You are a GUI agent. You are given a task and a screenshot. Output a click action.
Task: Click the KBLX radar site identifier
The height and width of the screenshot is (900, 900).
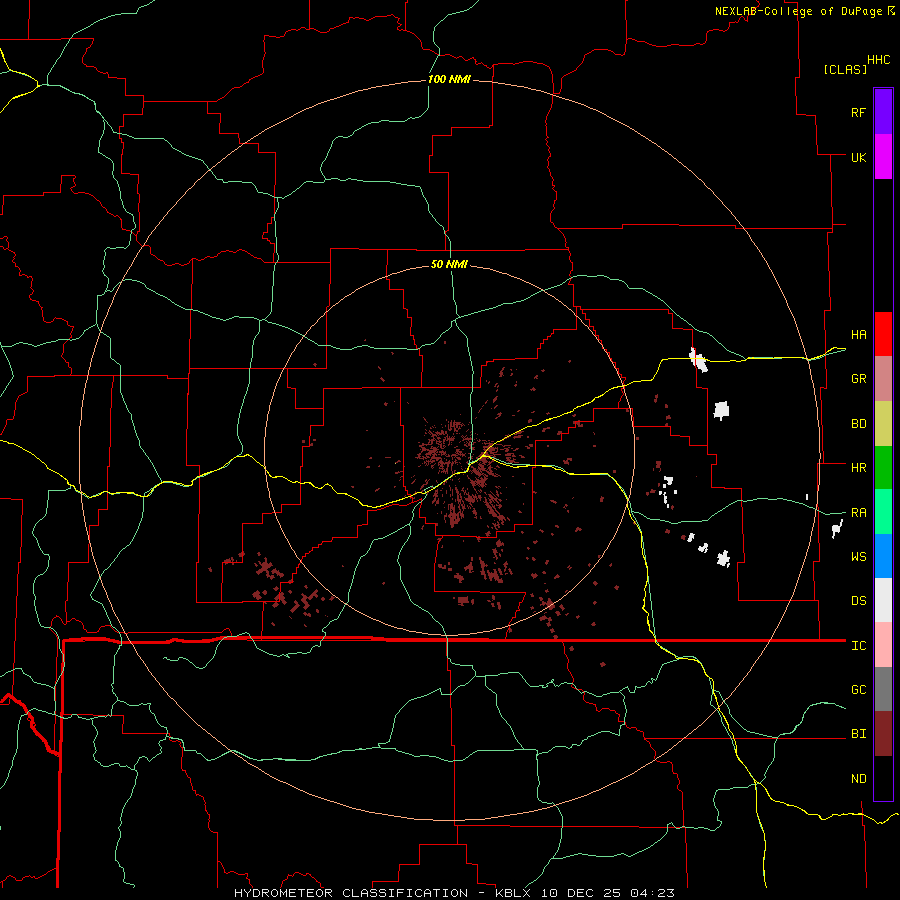click(x=516, y=893)
